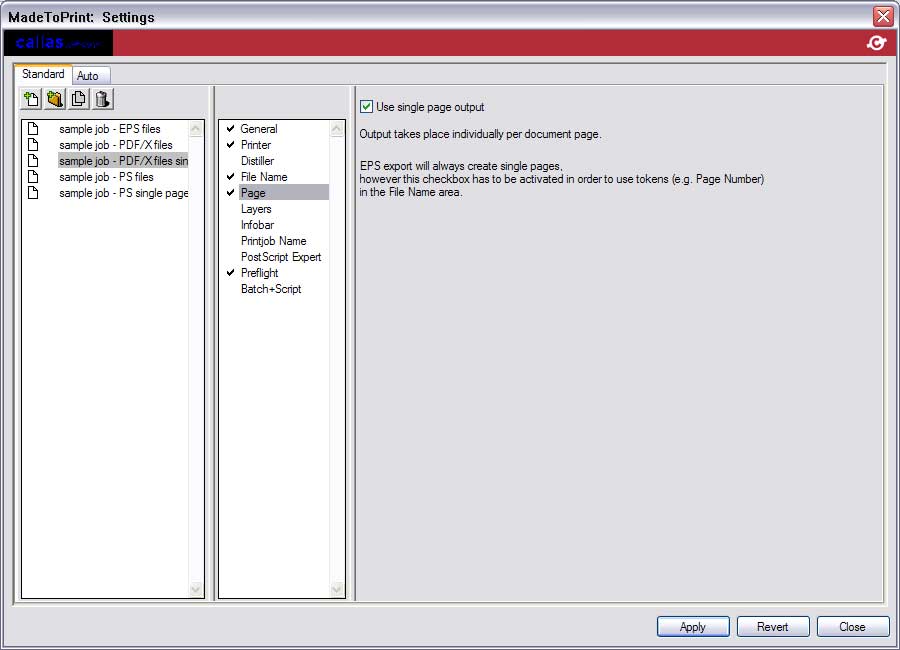Open the PostScript Expert section
900x650 pixels.
coord(281,257)
